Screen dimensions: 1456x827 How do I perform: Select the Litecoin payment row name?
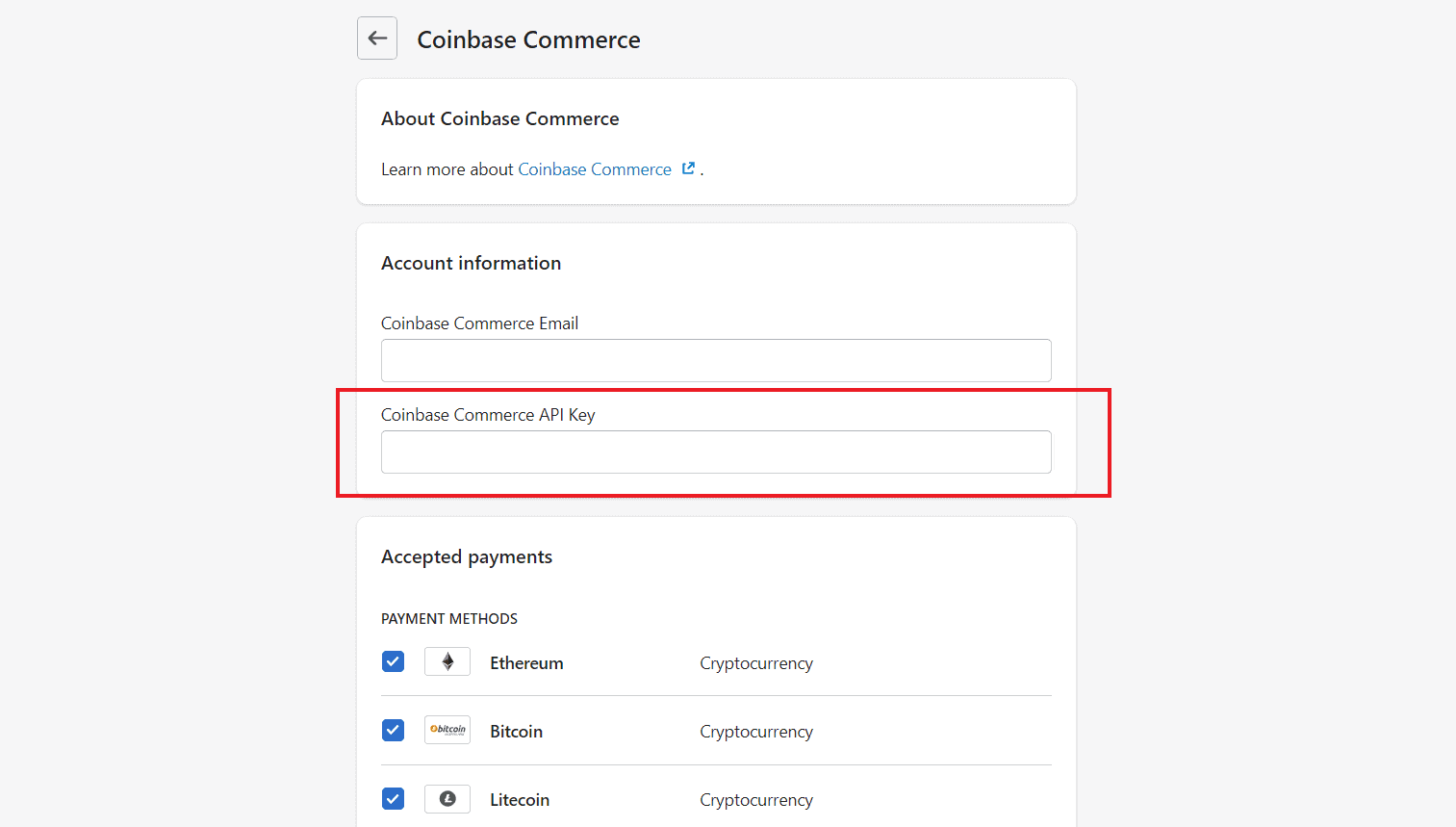click(x=520, y=799)
